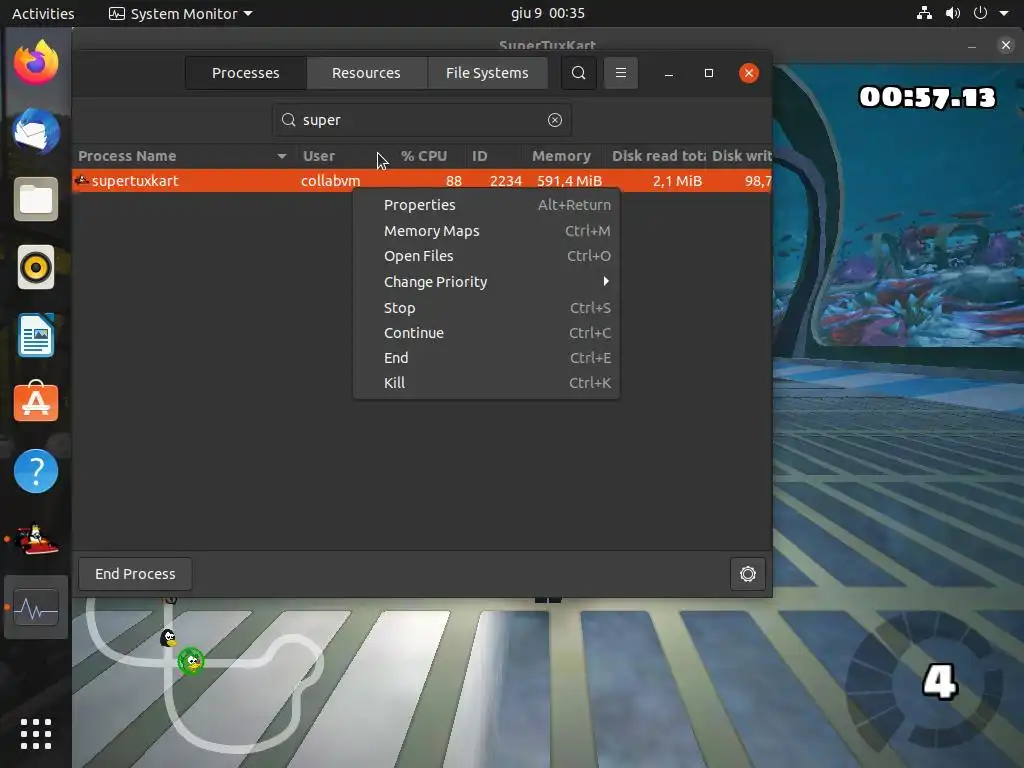Open Firefox from the dock
The width and height of the screenshot is (1024, 768).
tap(36, 63)
